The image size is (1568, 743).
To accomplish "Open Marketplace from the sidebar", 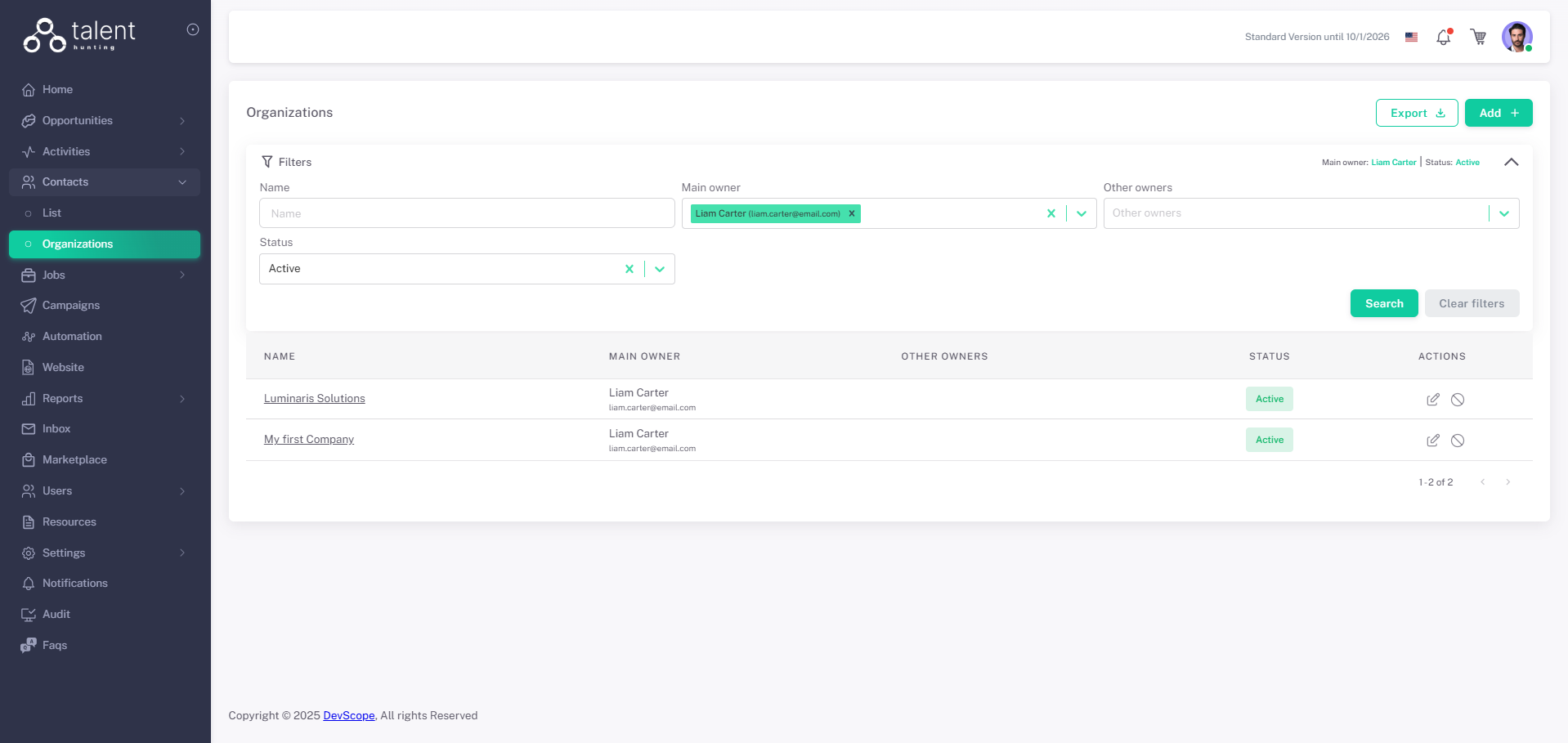I will coord(74,460).
